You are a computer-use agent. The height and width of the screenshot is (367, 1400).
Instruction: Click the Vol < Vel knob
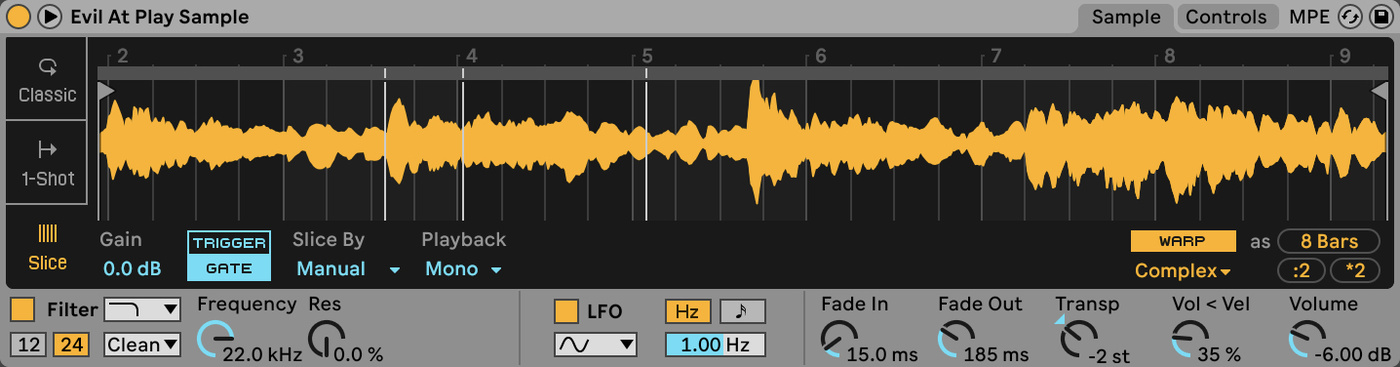[x=1189, y=340]
